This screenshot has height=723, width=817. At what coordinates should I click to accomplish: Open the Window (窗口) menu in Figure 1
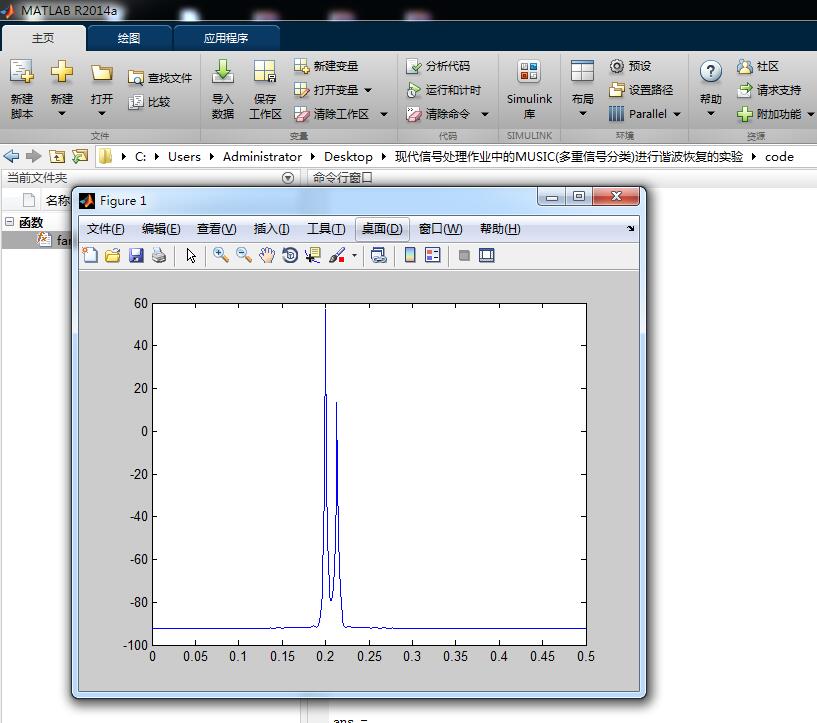pyautogui.click(x=440, y=229)
